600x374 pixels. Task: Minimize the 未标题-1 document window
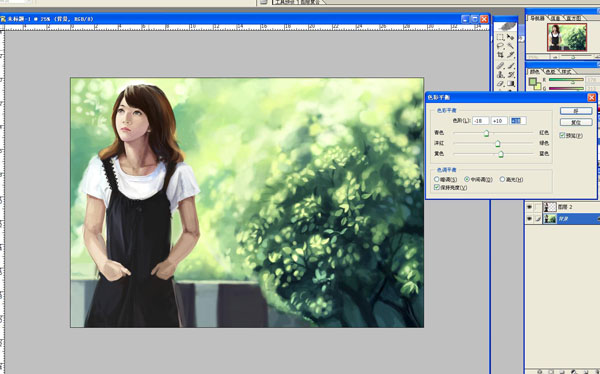[465, 19]
